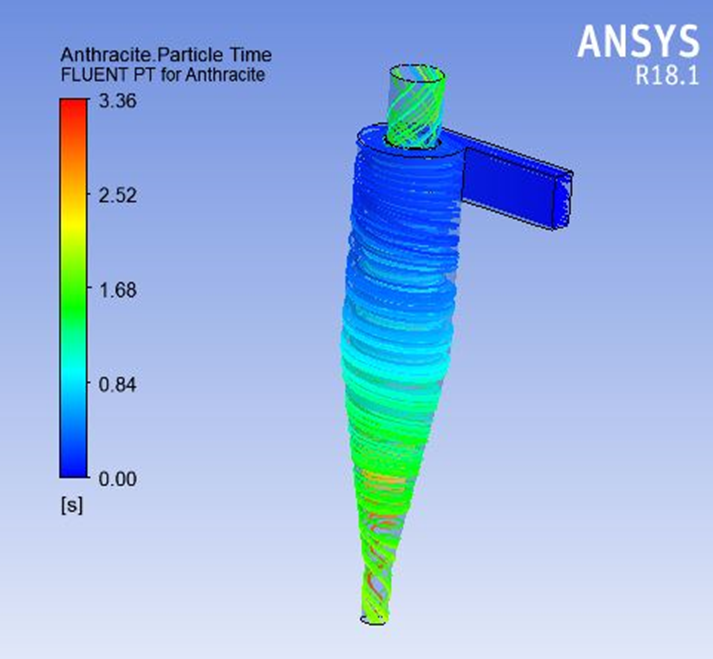This screenshot has width=713, height=659.
Task: Click the 0.00 legend minimum value
Action: (117, 479)
